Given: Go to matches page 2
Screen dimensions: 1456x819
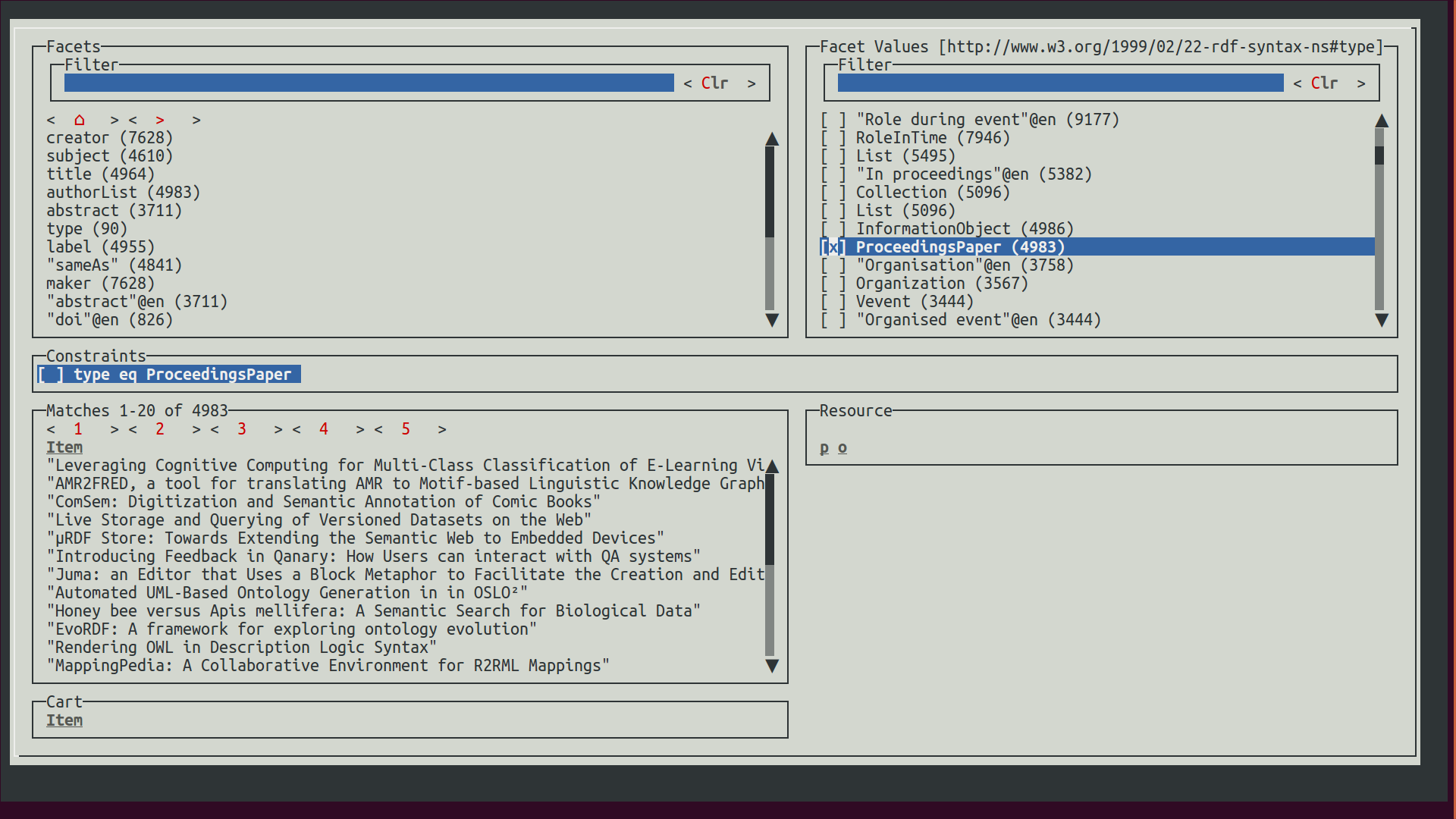Looking at the screenshot, I should coord(159,429).
